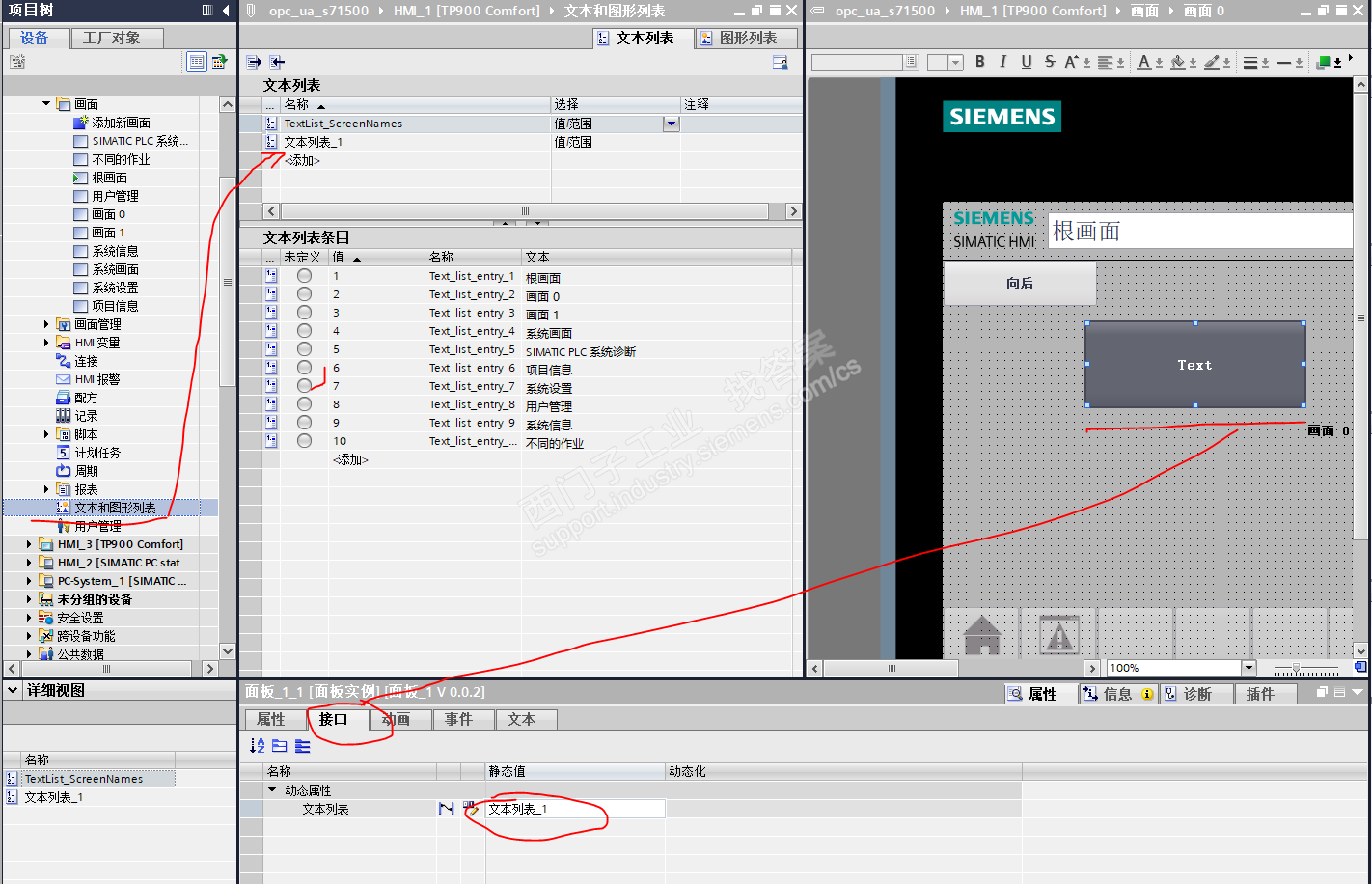Click the 静态值 field containing 文本列表_1
The image size is (1372, 884).
pos(575,809)
